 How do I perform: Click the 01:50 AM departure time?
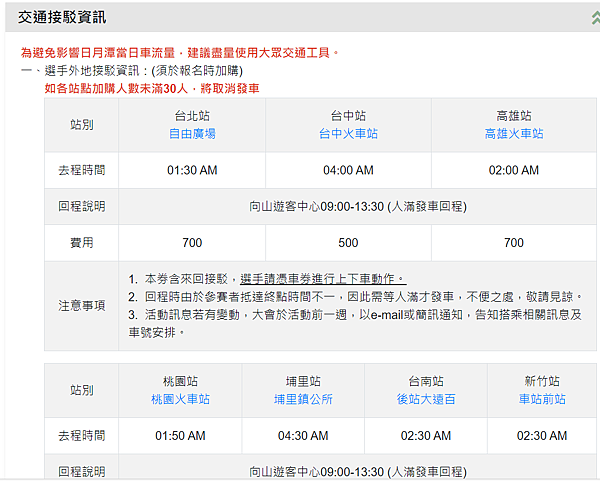coord(180,435)
